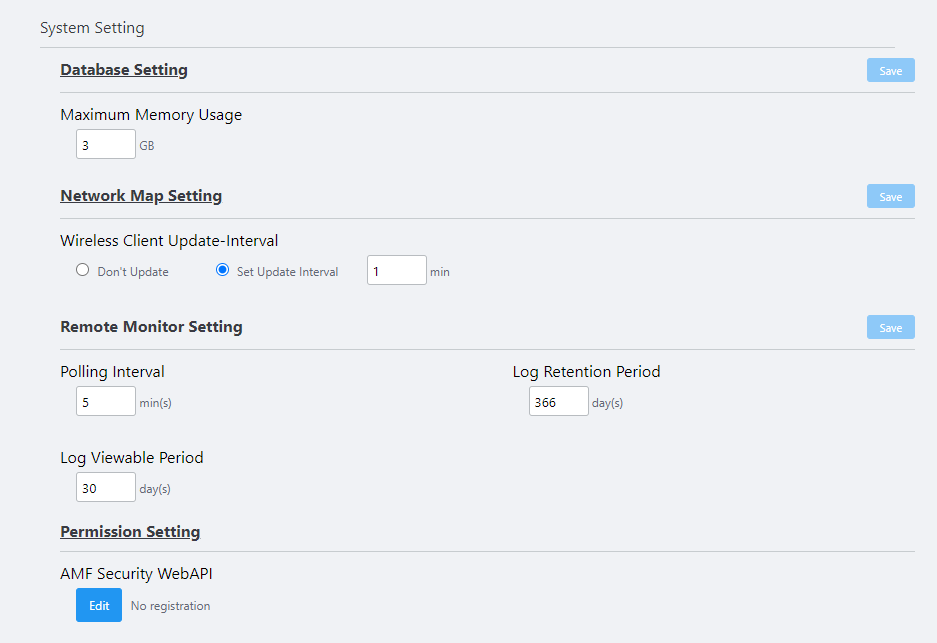Click the update interval minutes input box
Image resolution: width=937 pixels, height=643 pixels.
point(396,270)
